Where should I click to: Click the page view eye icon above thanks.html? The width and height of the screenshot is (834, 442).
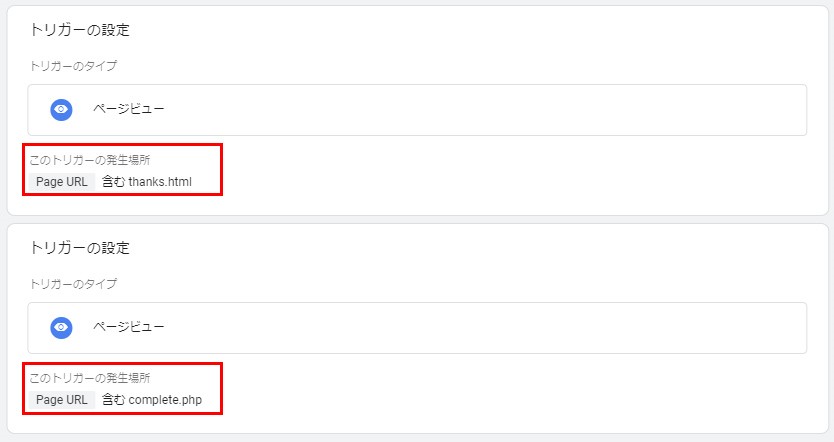coord(61,110)
